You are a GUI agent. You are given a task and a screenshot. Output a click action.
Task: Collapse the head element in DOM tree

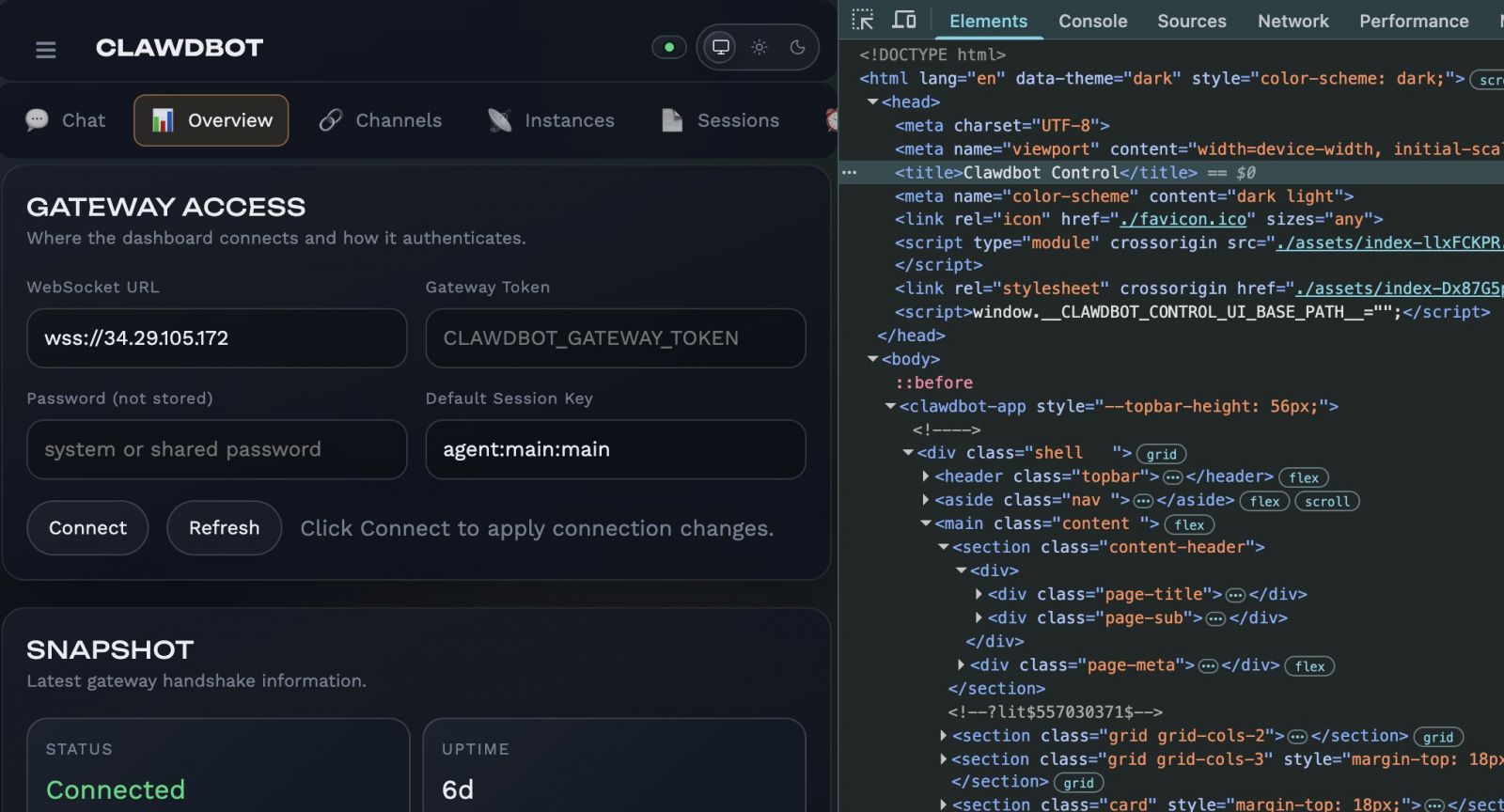872,101
